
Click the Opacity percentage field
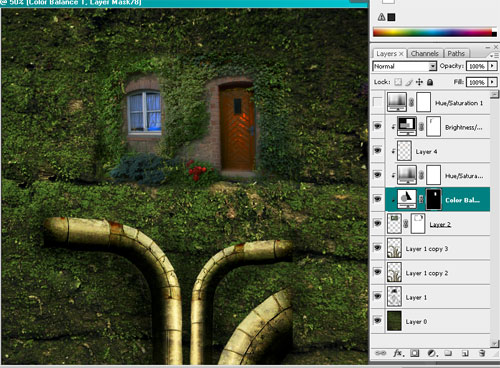pos(477,66)
